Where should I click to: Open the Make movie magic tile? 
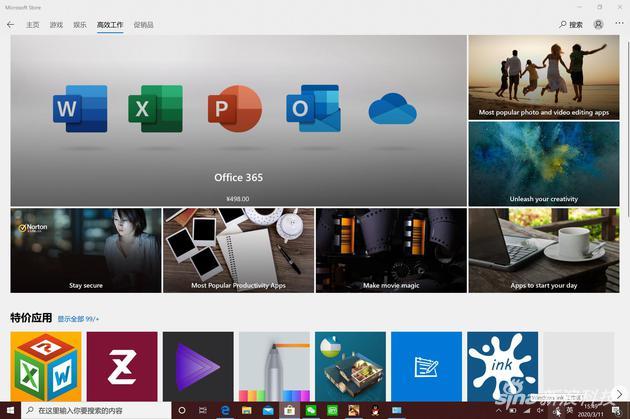(x=391, y=250)
